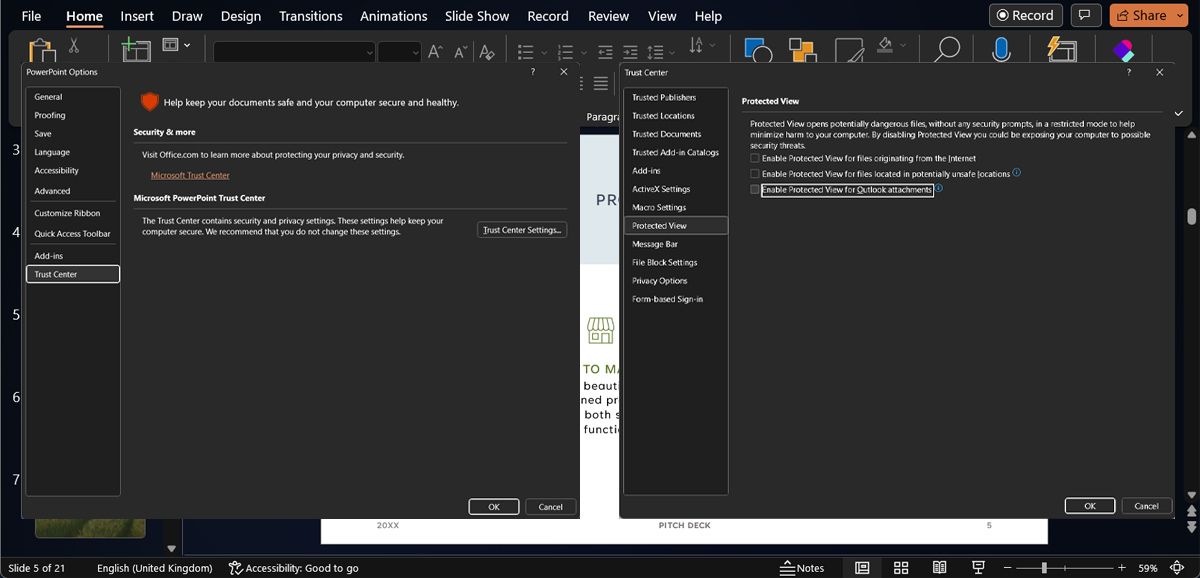1200x578 pixels.
Task: Enable Protected View for Internet files
Action: pyautogui.click(x=756, y=159)
